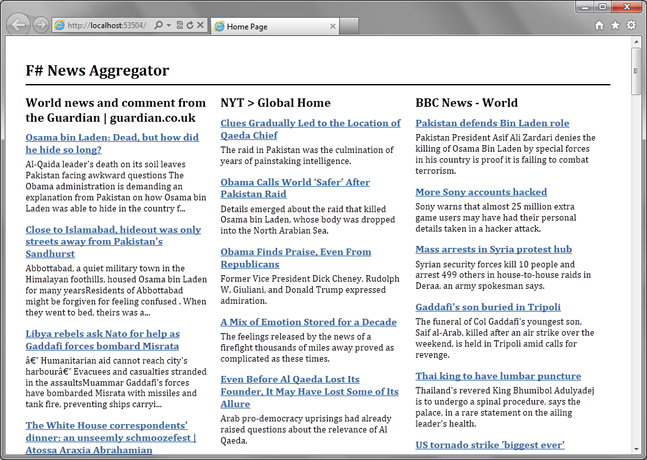Click the IE page icon in address bar
The height and width of the screenshot is (460, 647).
pyautogui.click(x=60, y=25)
